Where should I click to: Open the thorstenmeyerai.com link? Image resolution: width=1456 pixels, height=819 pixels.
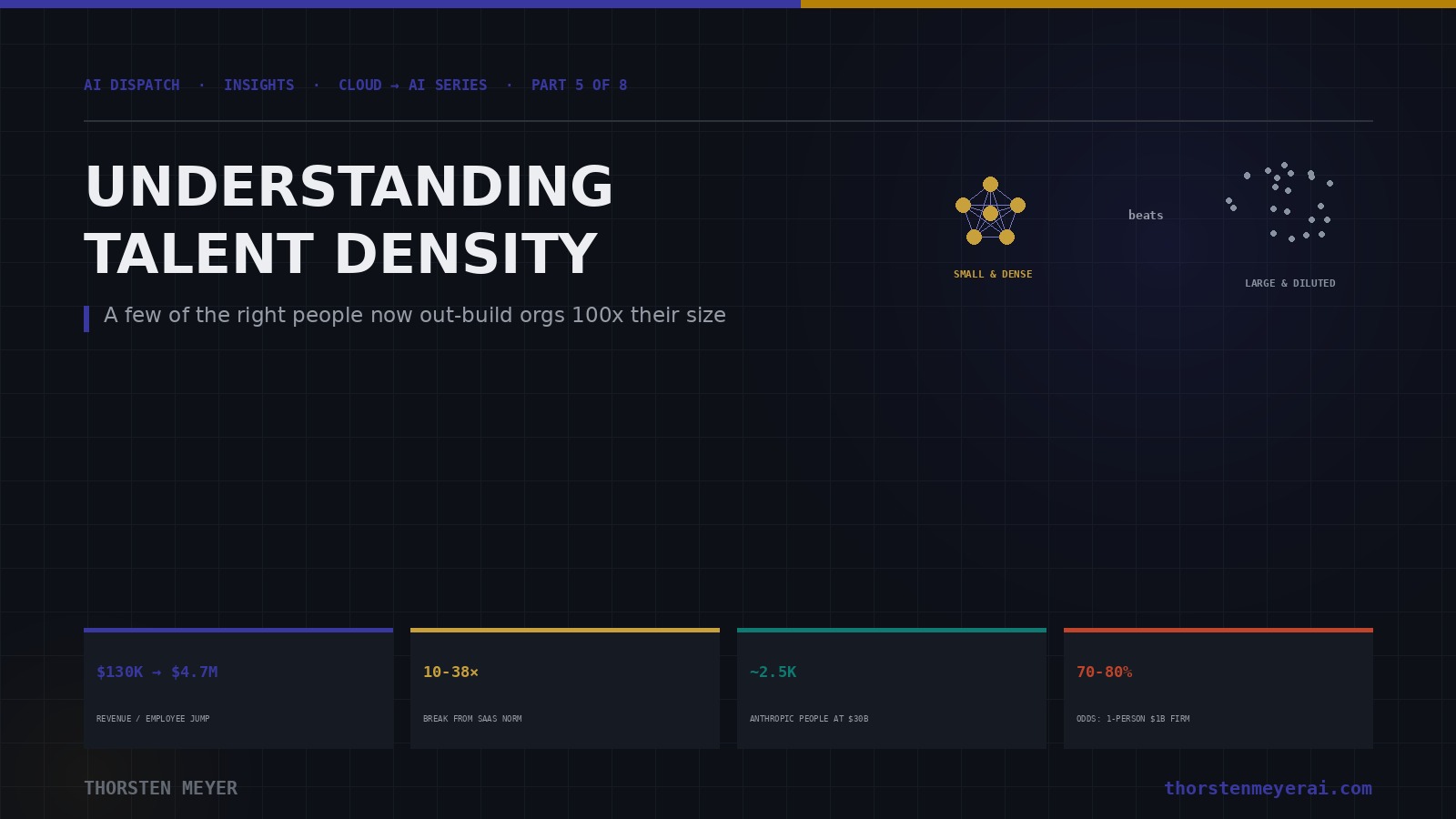(1268, 788)
